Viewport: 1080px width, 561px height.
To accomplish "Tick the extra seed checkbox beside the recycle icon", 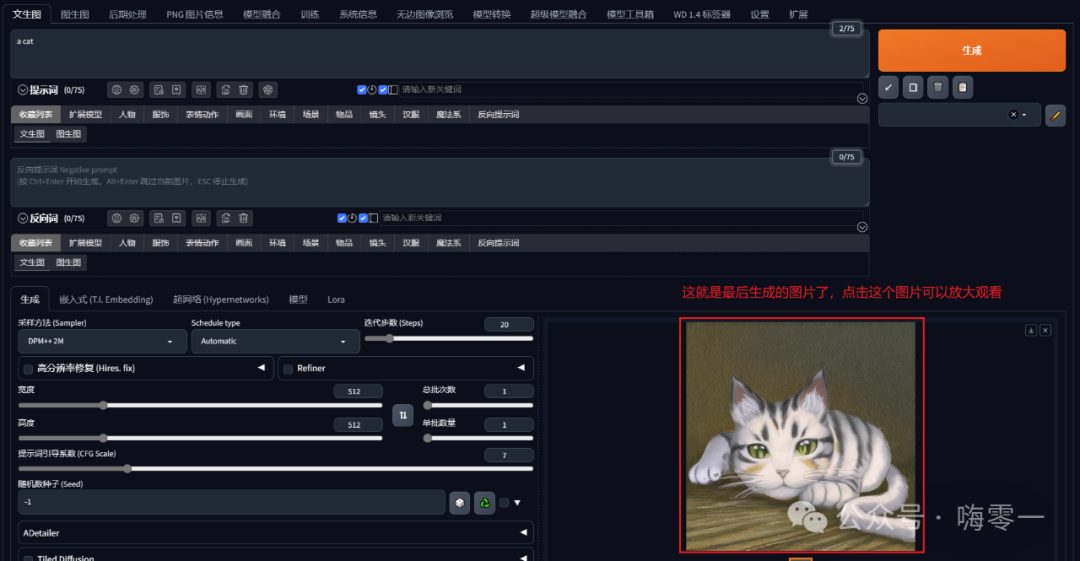I will 504,502.
